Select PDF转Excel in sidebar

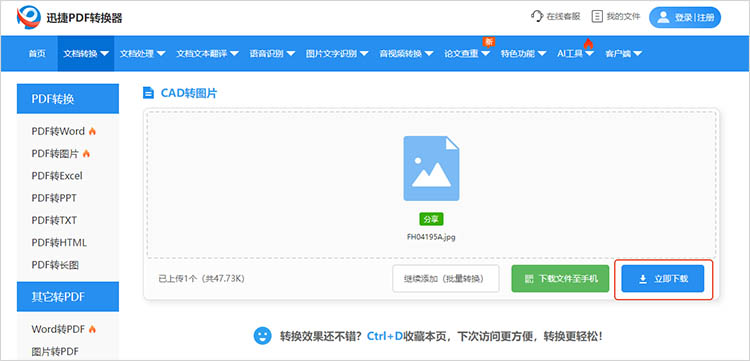point(57,176)
